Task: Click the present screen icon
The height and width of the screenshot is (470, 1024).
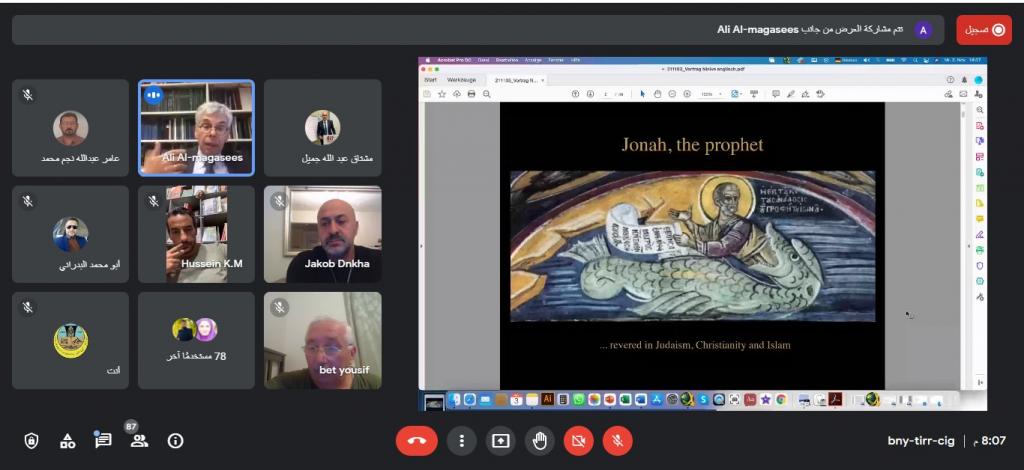Action: pos(500,440)
